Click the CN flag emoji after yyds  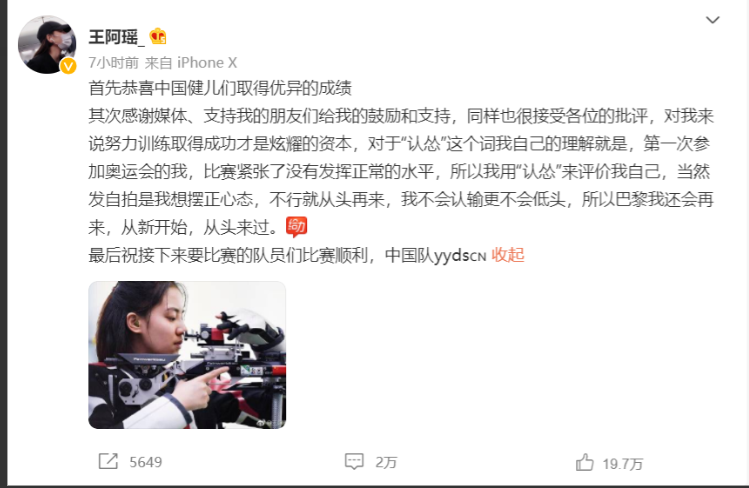[478, 257]
